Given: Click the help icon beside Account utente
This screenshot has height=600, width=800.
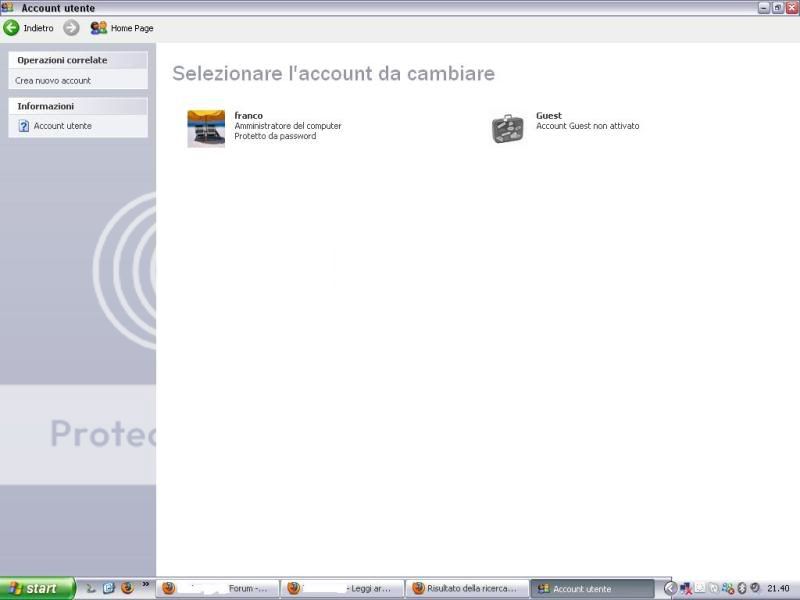Looking at the screenshot, I should coord(24,126).
